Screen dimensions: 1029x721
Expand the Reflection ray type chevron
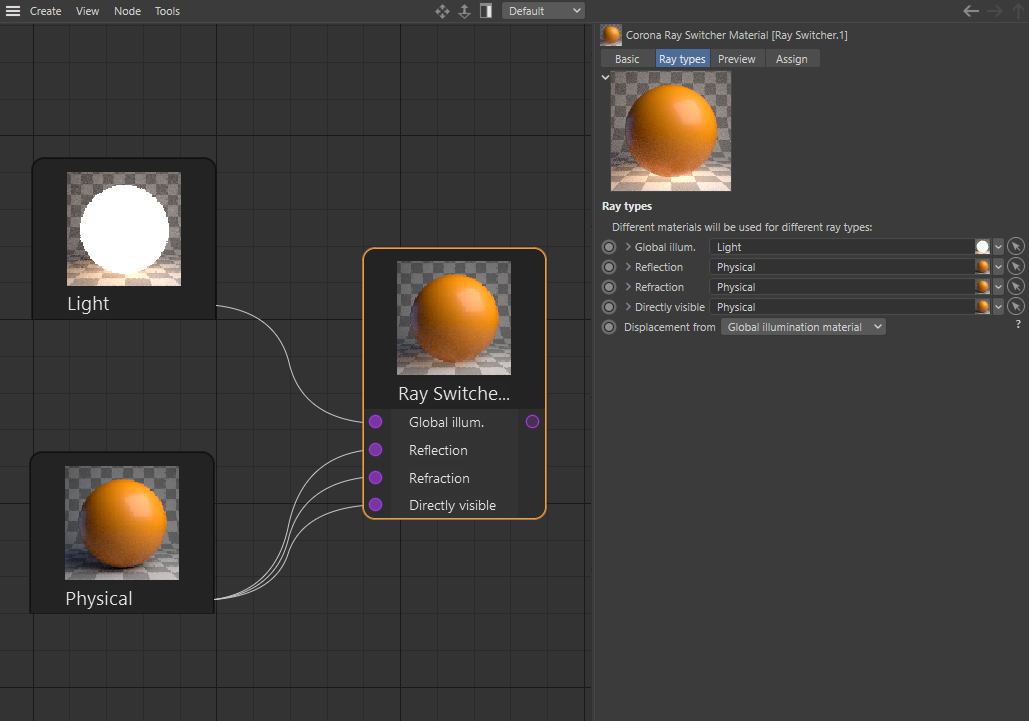tap(628, 267)
